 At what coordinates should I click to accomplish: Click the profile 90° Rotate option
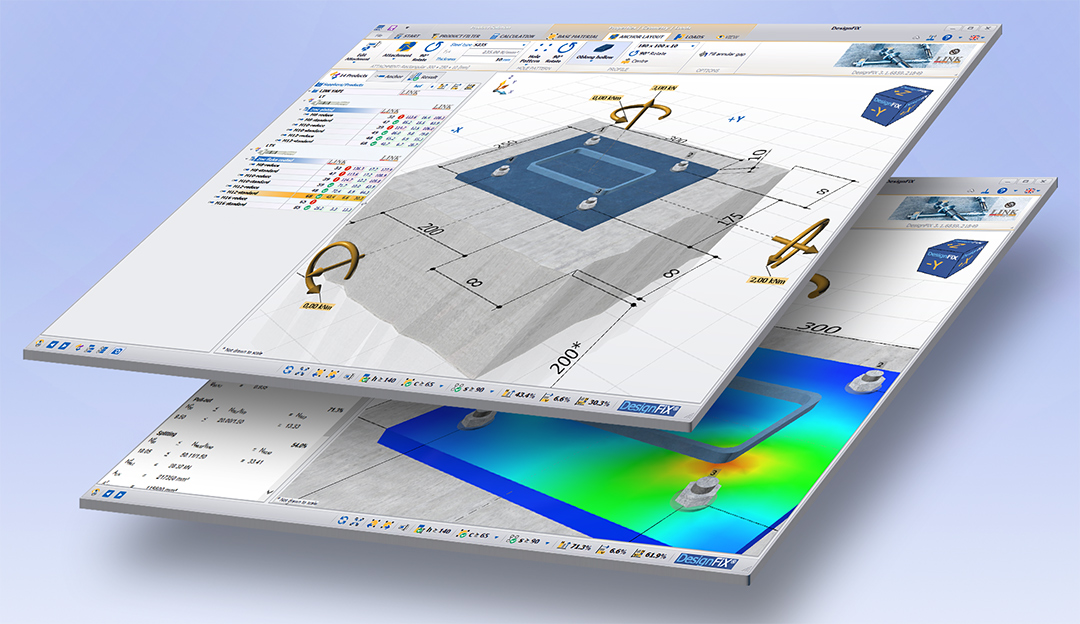coord(648,53)
